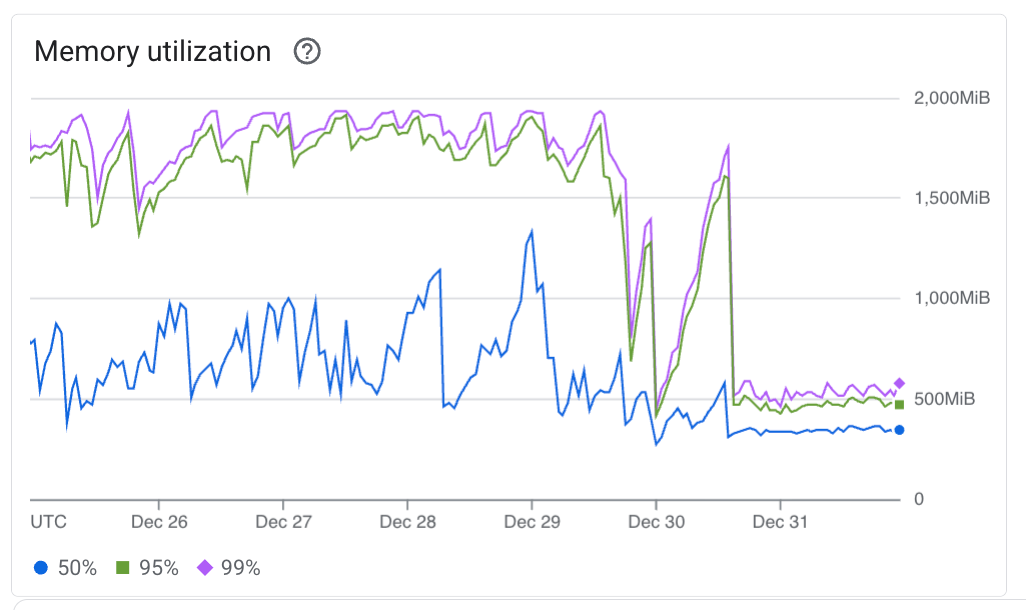1026x610 pixels.
Task: Toggle the 50% series legend label
Action: 77,568
